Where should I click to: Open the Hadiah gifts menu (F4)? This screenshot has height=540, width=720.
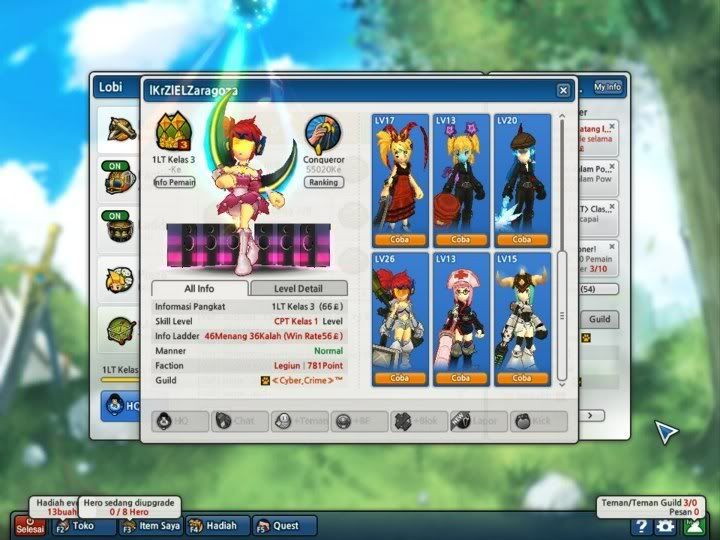click(218, 526)
